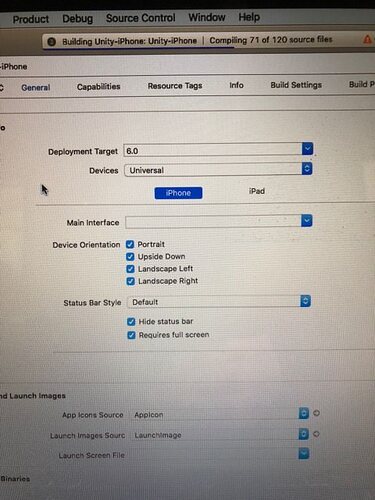Viewport: 375px width, 500px height.
Task: Open the Main Interface dropdown arrow
Action: (307, 220)
